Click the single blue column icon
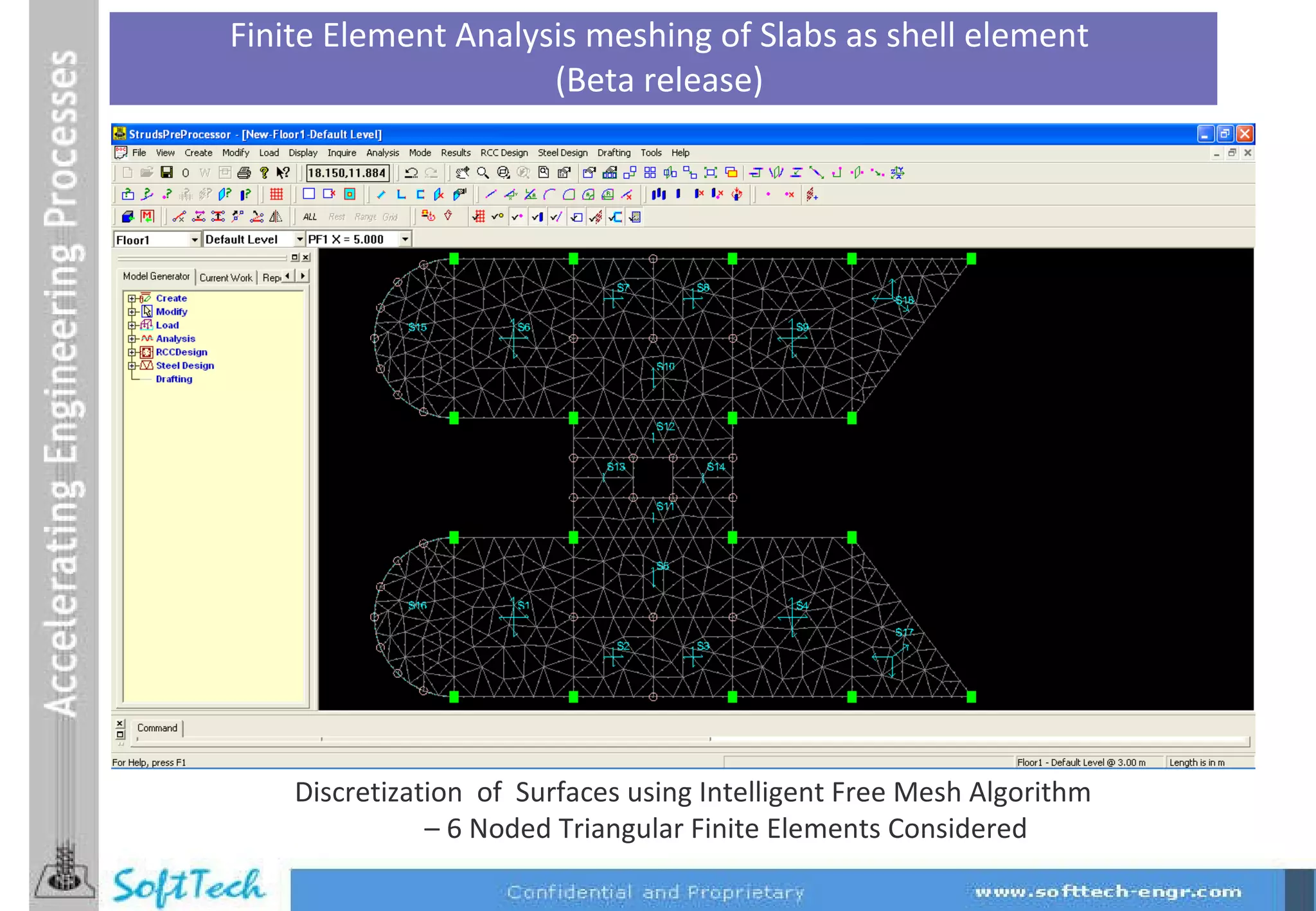1316x911 pixels. coord(679,194)
